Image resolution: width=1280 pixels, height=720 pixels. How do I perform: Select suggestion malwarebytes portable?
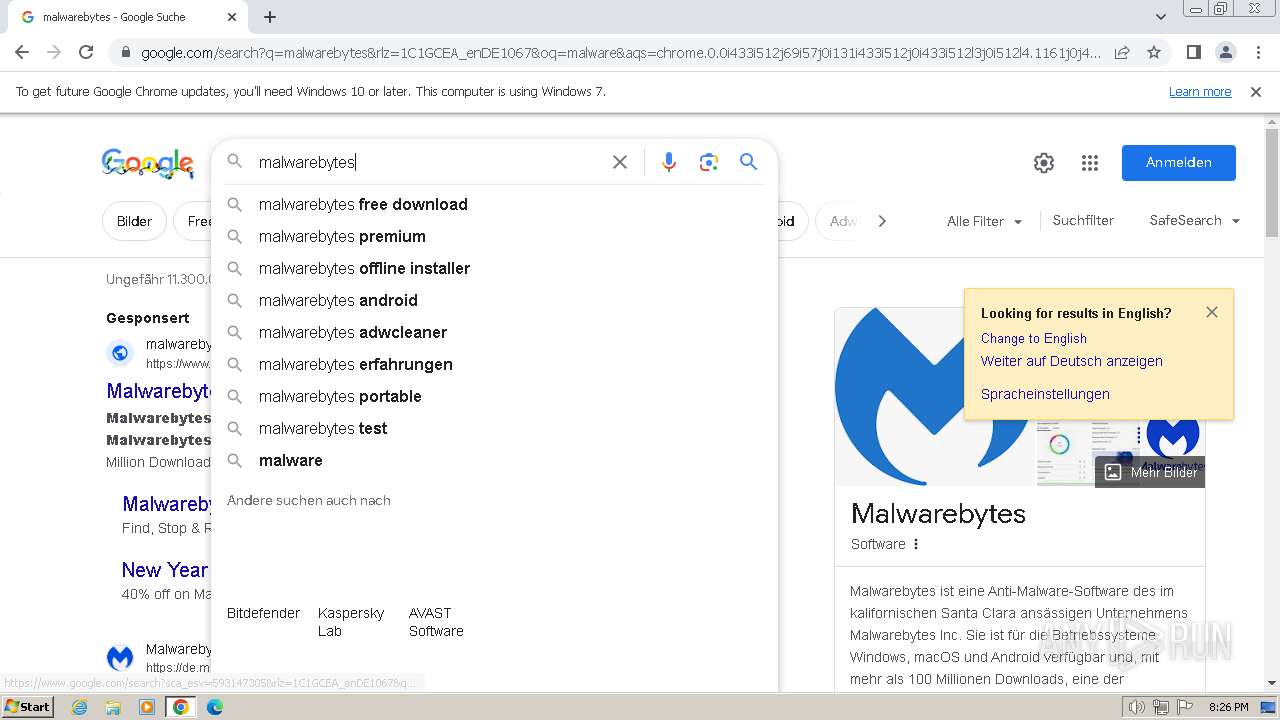point(494,396)
